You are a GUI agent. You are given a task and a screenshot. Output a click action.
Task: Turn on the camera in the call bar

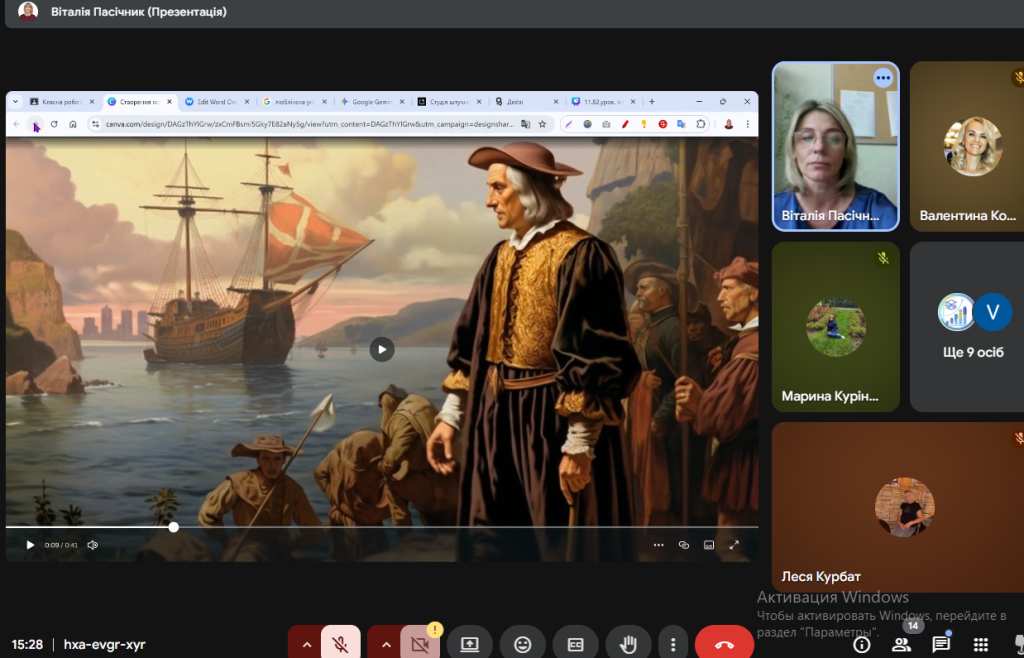pos(420,644)
